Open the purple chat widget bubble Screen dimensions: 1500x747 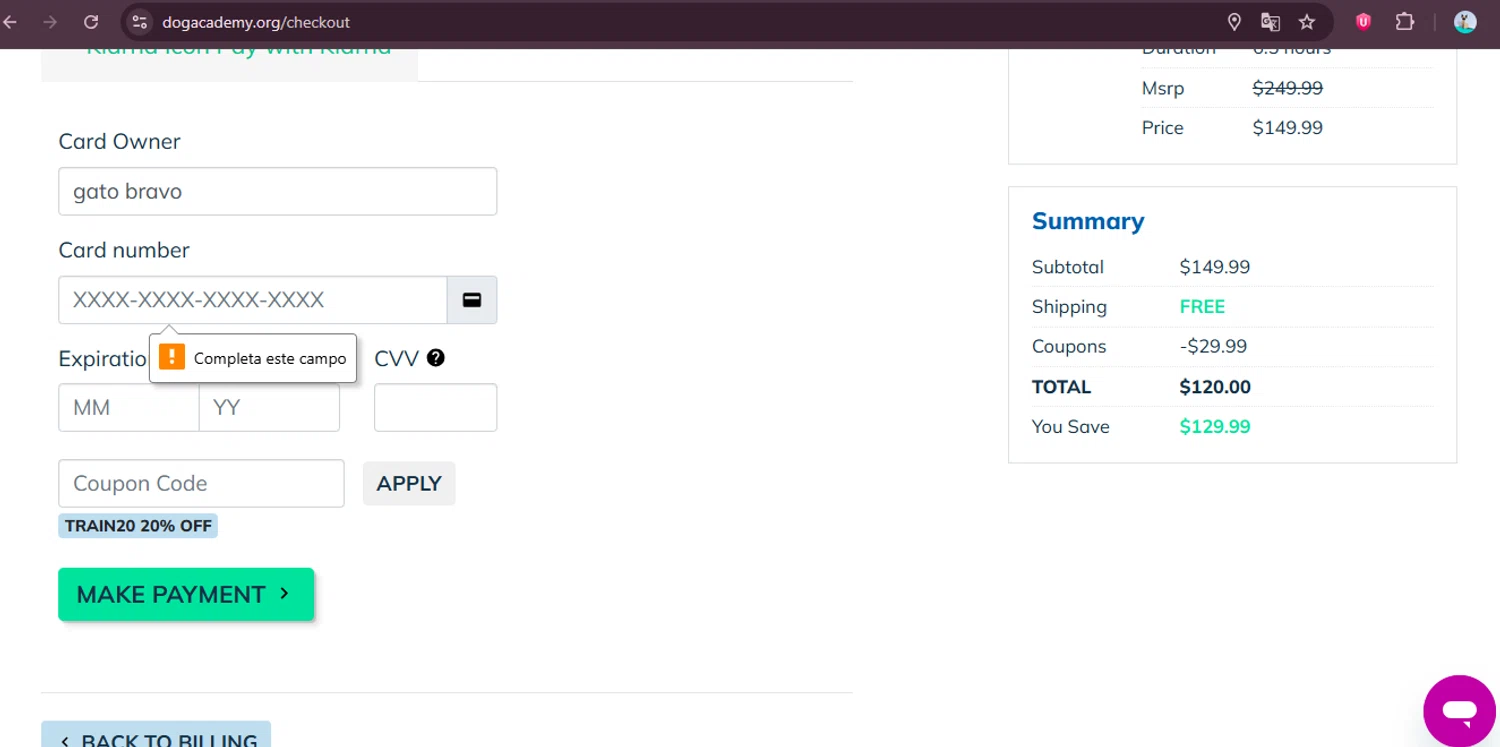pyautogui.click(x=1460, y=711)
